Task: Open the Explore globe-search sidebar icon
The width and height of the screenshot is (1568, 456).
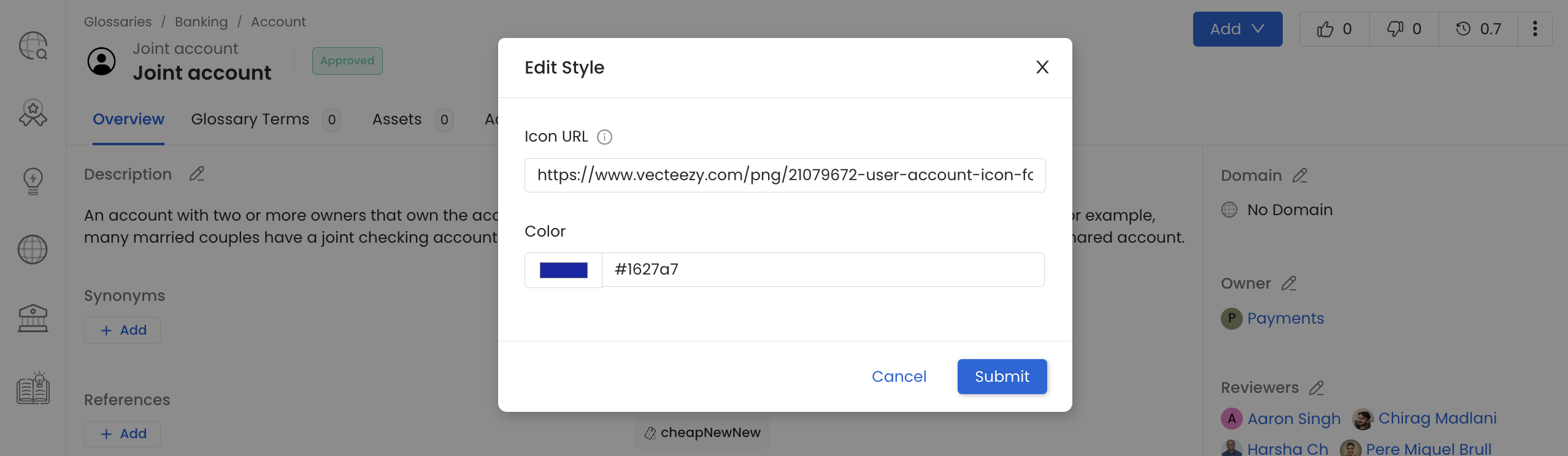Action: 33,46
